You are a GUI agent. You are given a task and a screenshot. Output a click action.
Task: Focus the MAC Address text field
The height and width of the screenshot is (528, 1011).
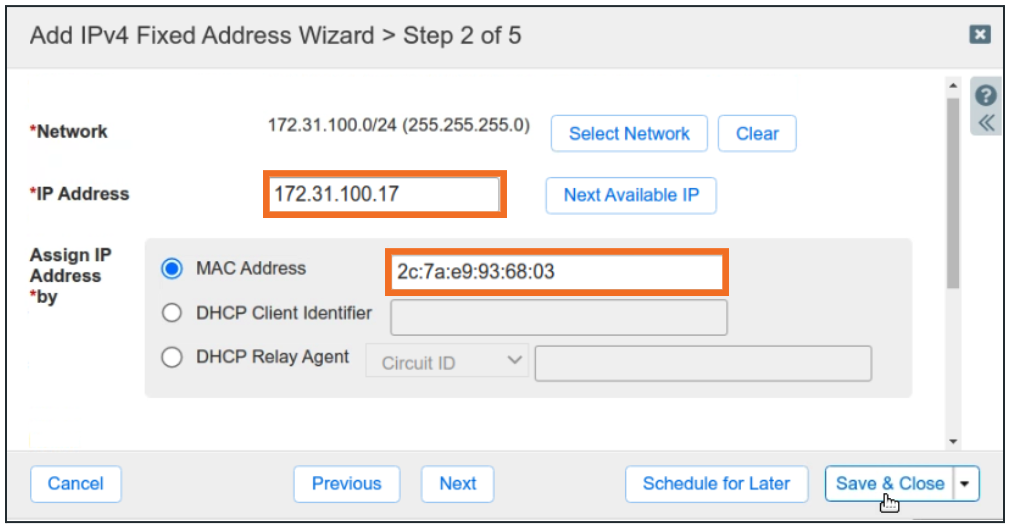pos(556,271)
